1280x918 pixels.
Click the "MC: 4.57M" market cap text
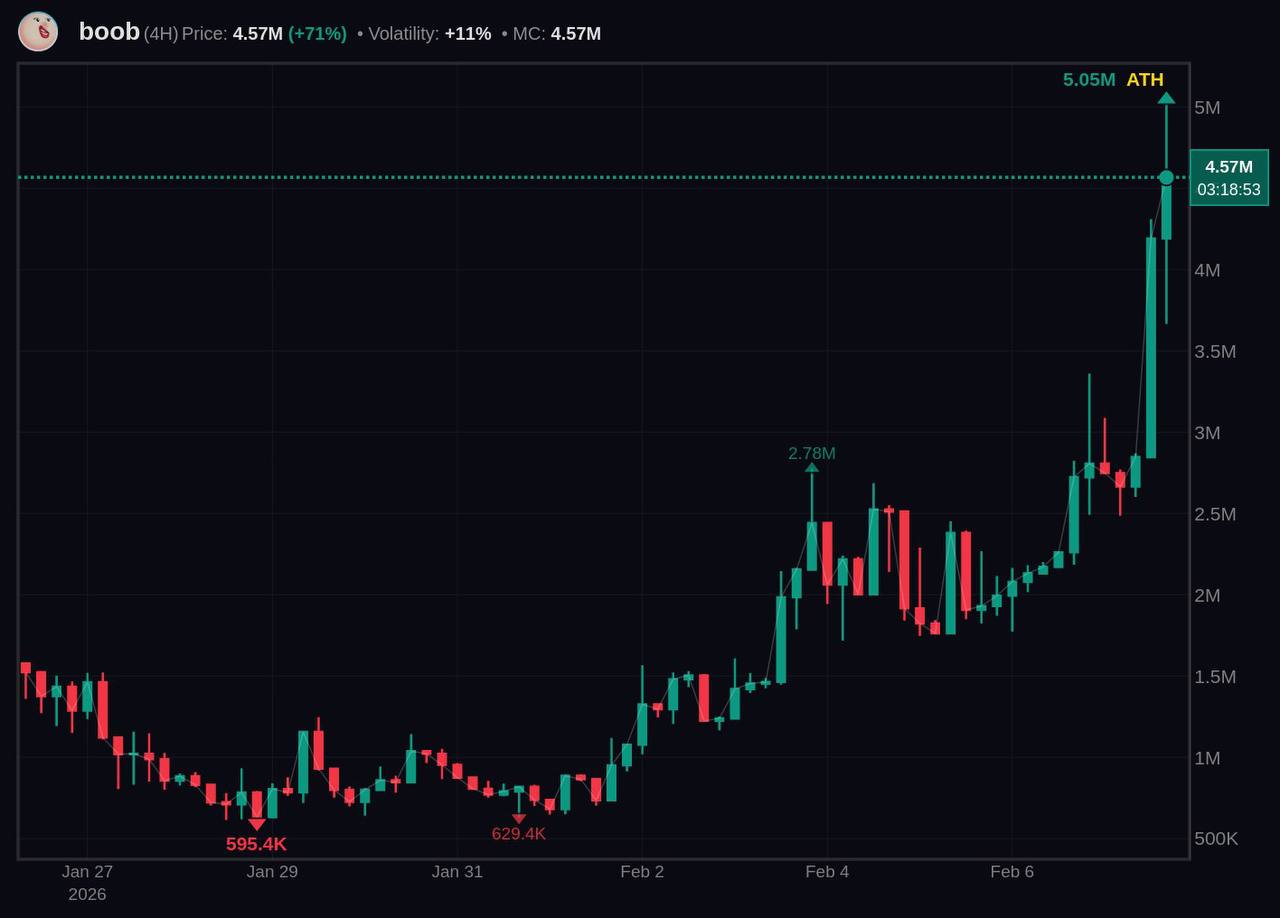click(557, 34)
